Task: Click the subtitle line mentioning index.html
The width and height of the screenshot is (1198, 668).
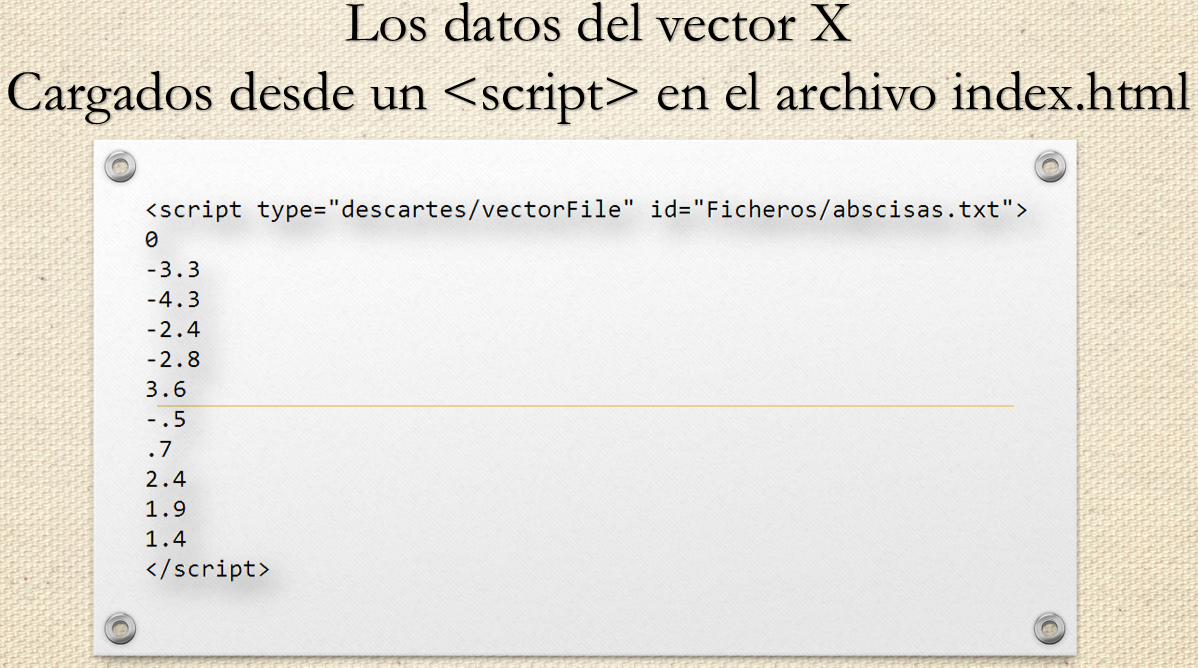Action: coord(598,93)
